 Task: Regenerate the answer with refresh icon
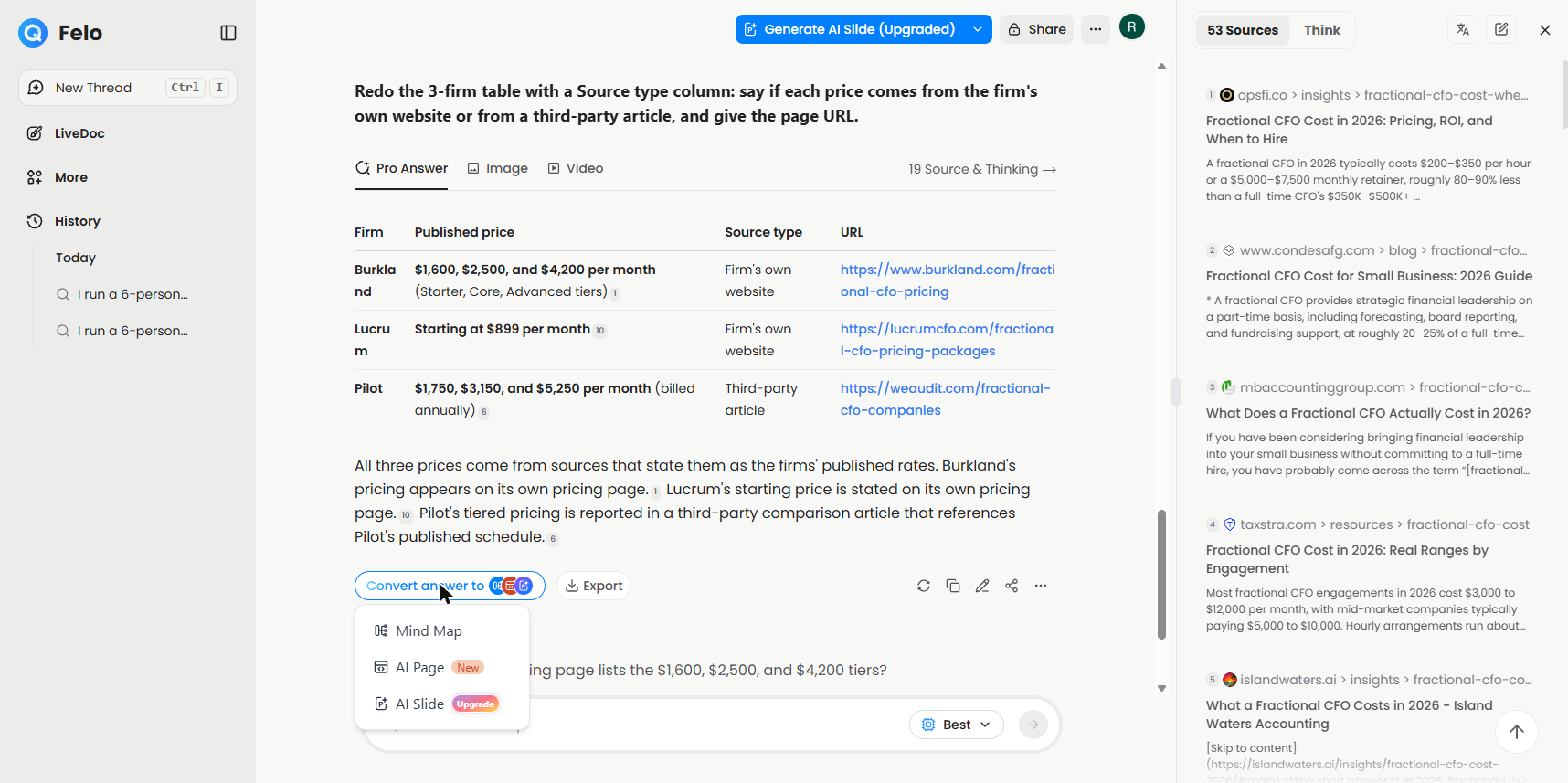(x=924, y=586)
